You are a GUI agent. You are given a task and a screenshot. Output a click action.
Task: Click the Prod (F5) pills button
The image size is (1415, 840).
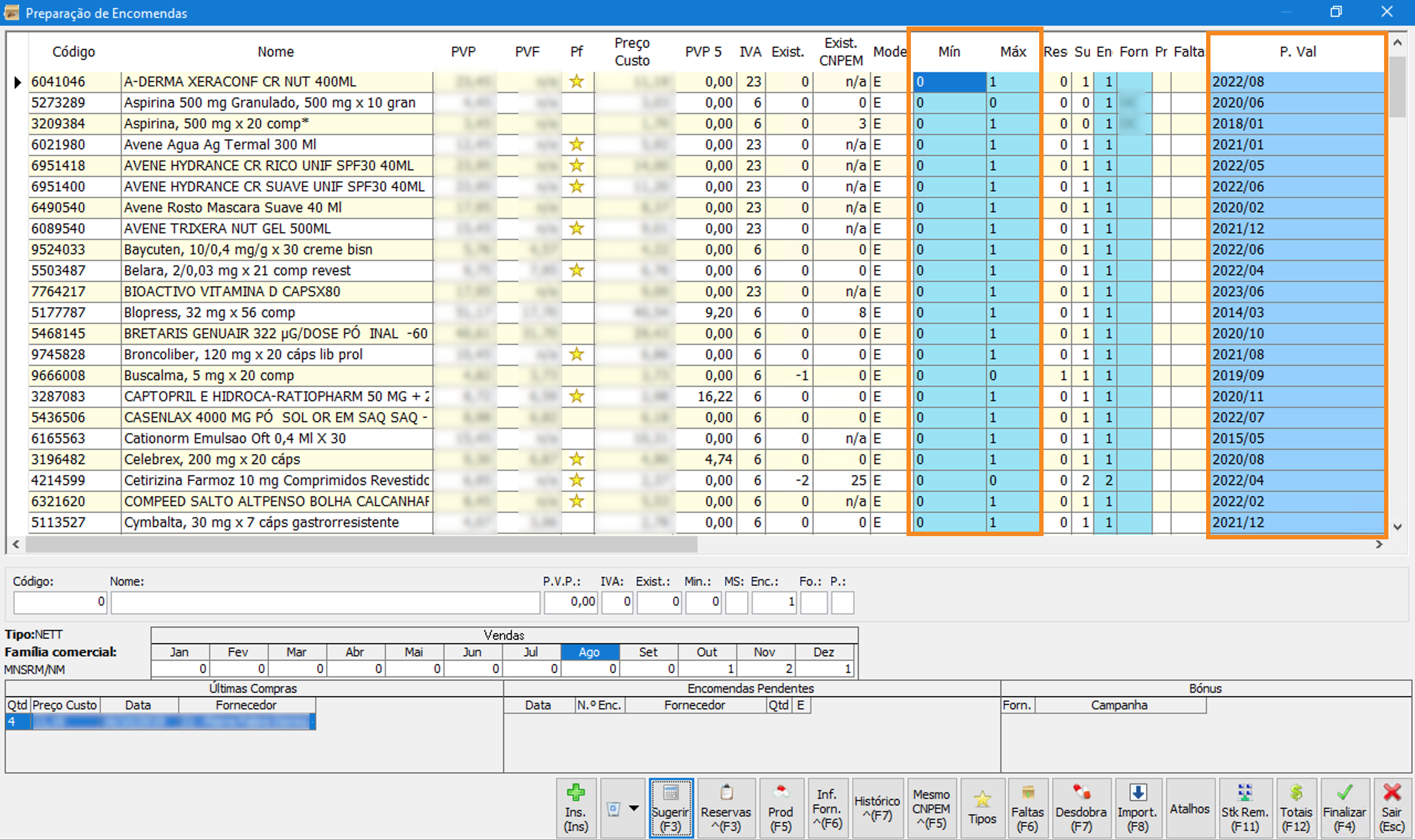(780, 809)
